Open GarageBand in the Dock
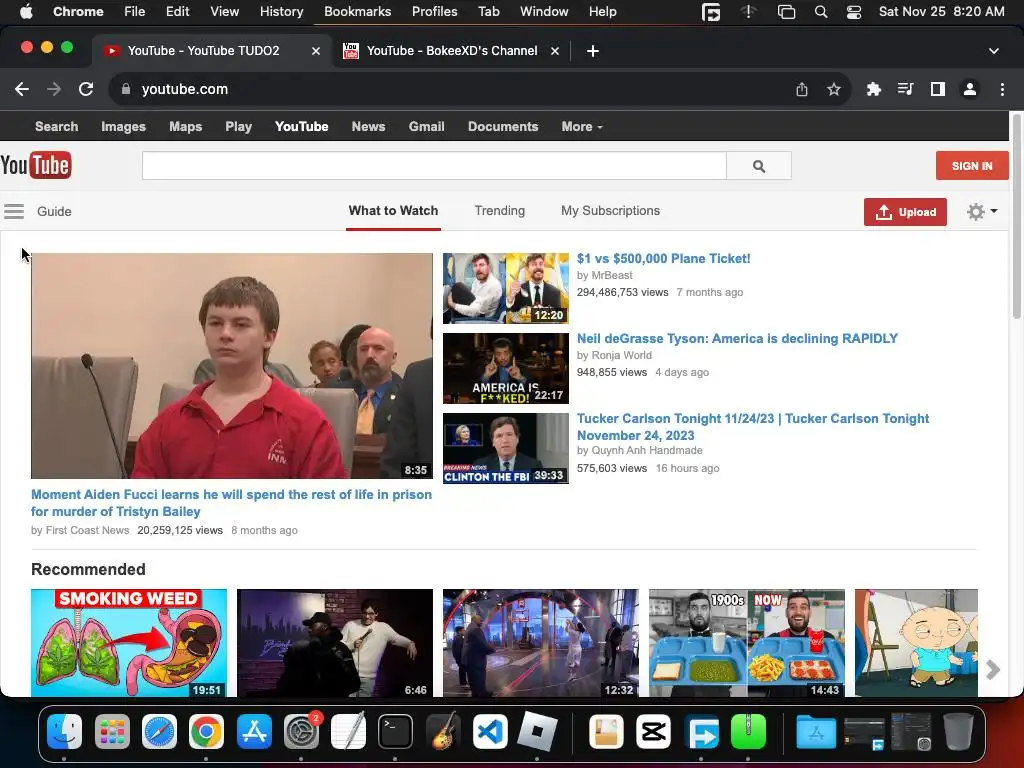Viewport: 1024px width, 768px height. pyautogui.click(x=443, y=731)
